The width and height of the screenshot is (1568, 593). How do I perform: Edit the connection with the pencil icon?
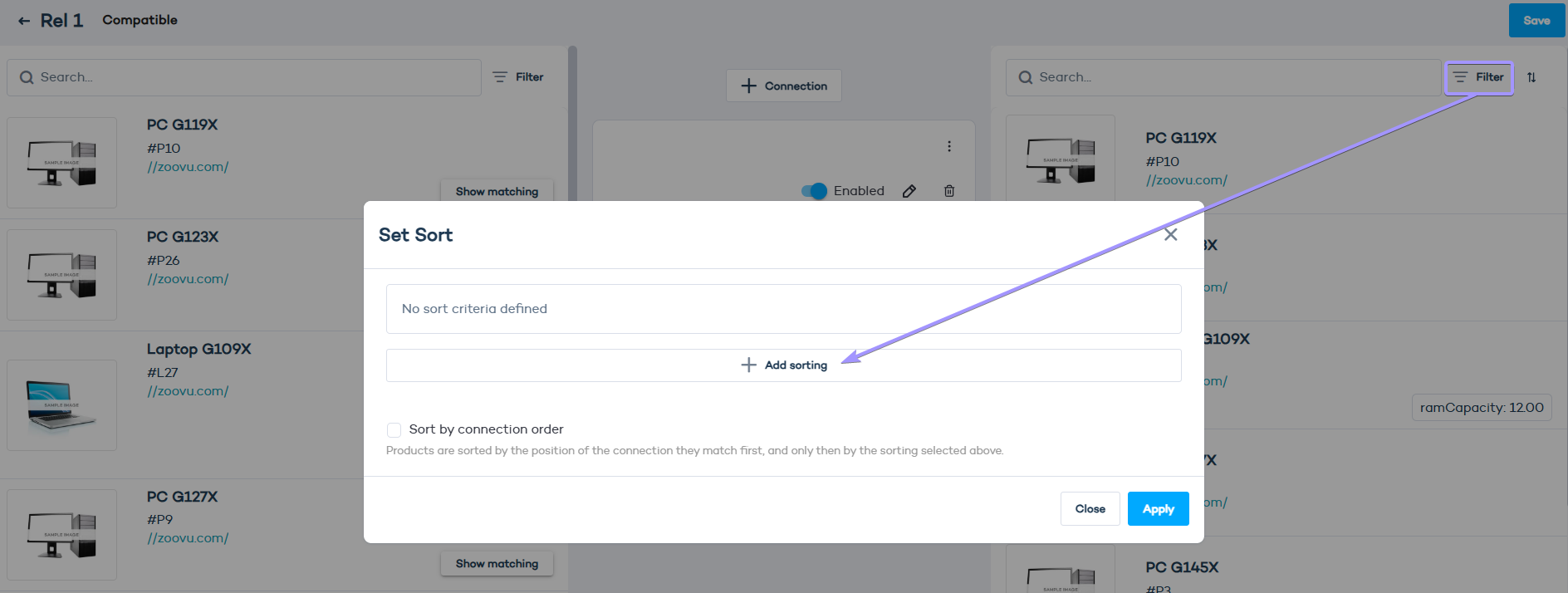(x=909, y=191)
